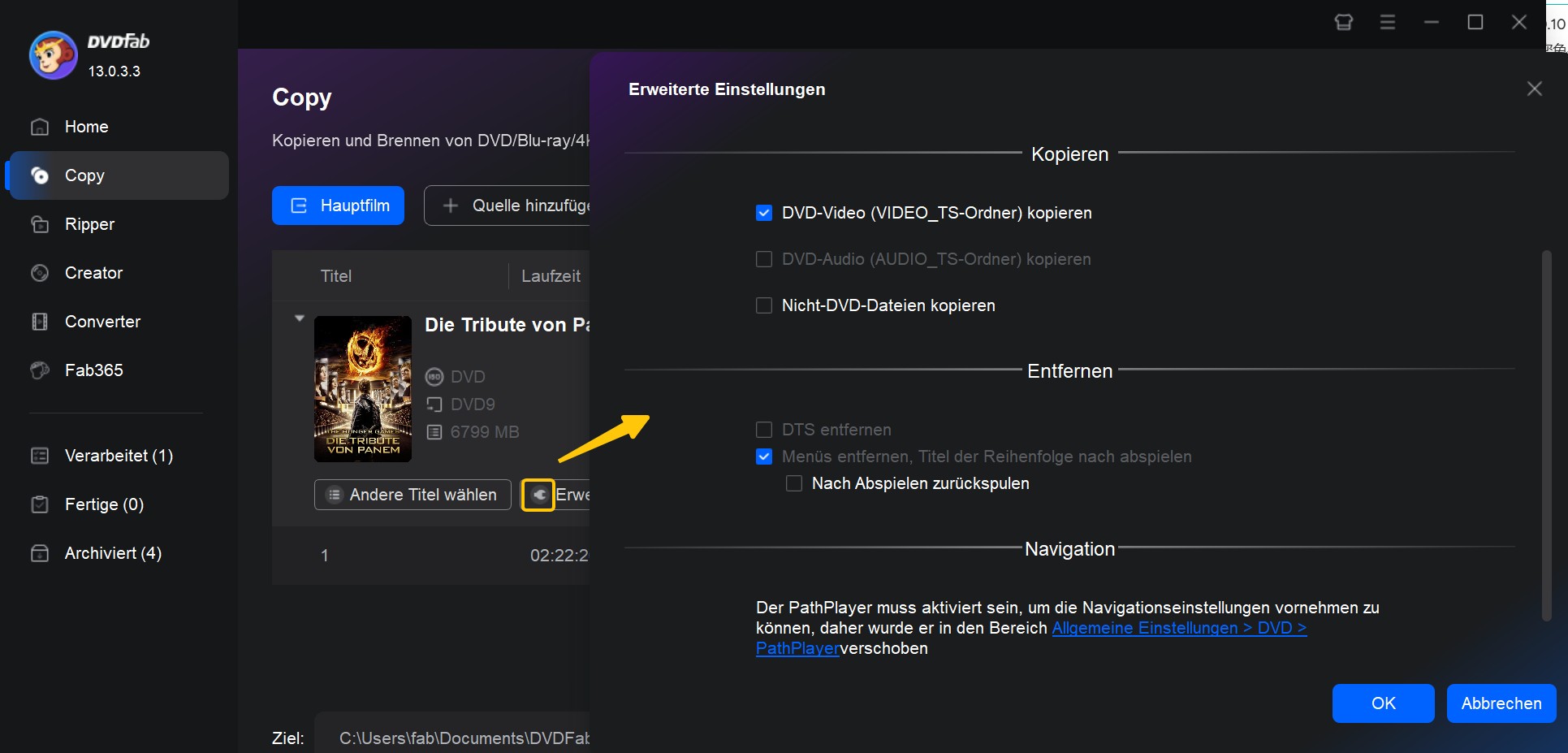The image size is (1568, 753).
Task: Confirm settings with OK button
Action: coord(1383,703)
